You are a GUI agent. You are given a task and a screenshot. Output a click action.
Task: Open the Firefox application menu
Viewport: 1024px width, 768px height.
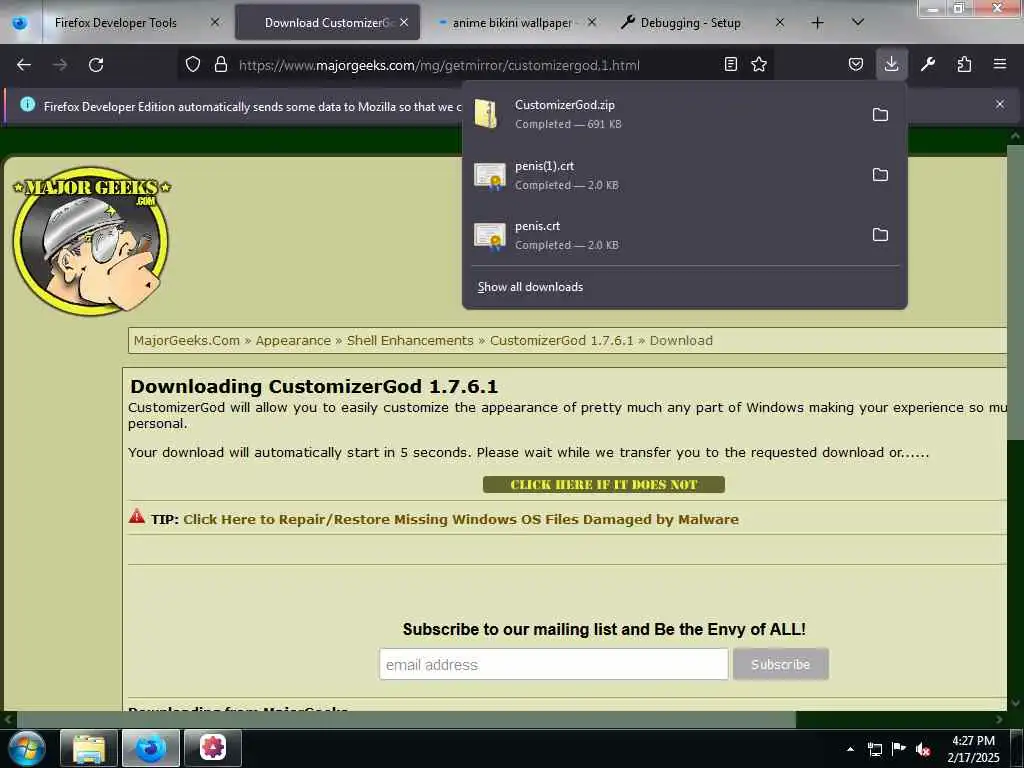pos(1000,64)
